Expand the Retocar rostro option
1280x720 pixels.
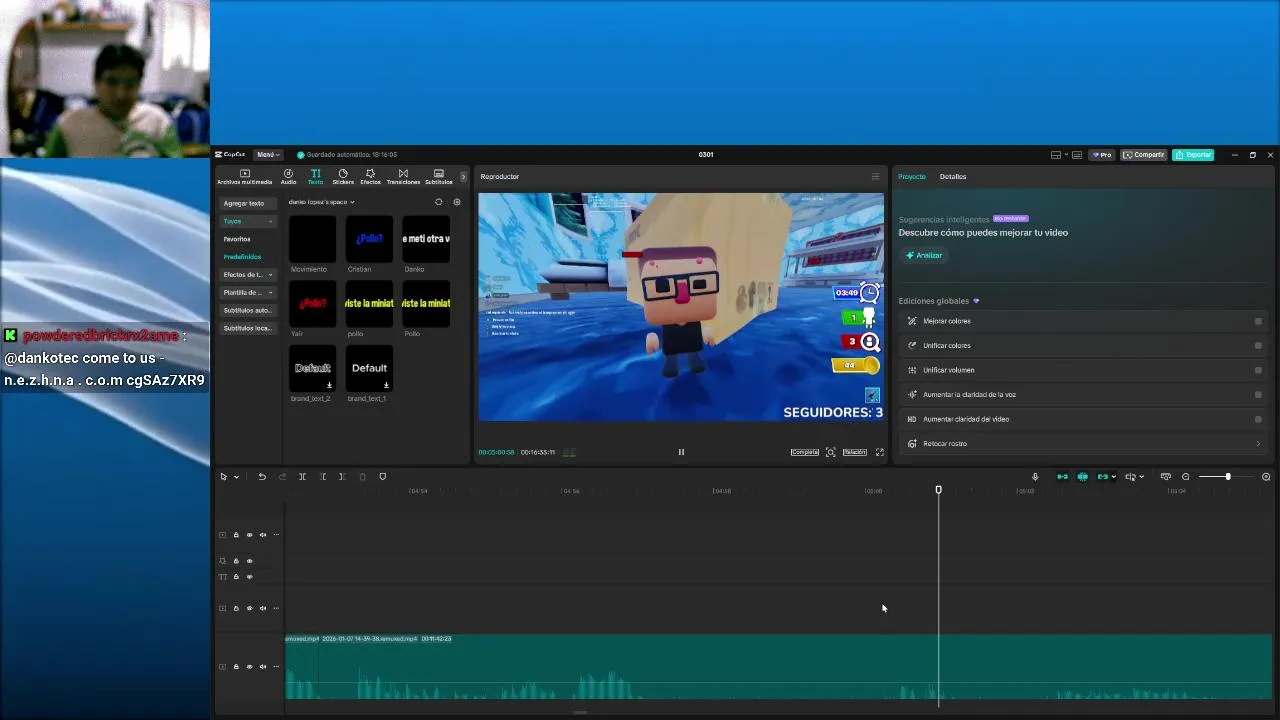click(1258, 444)
